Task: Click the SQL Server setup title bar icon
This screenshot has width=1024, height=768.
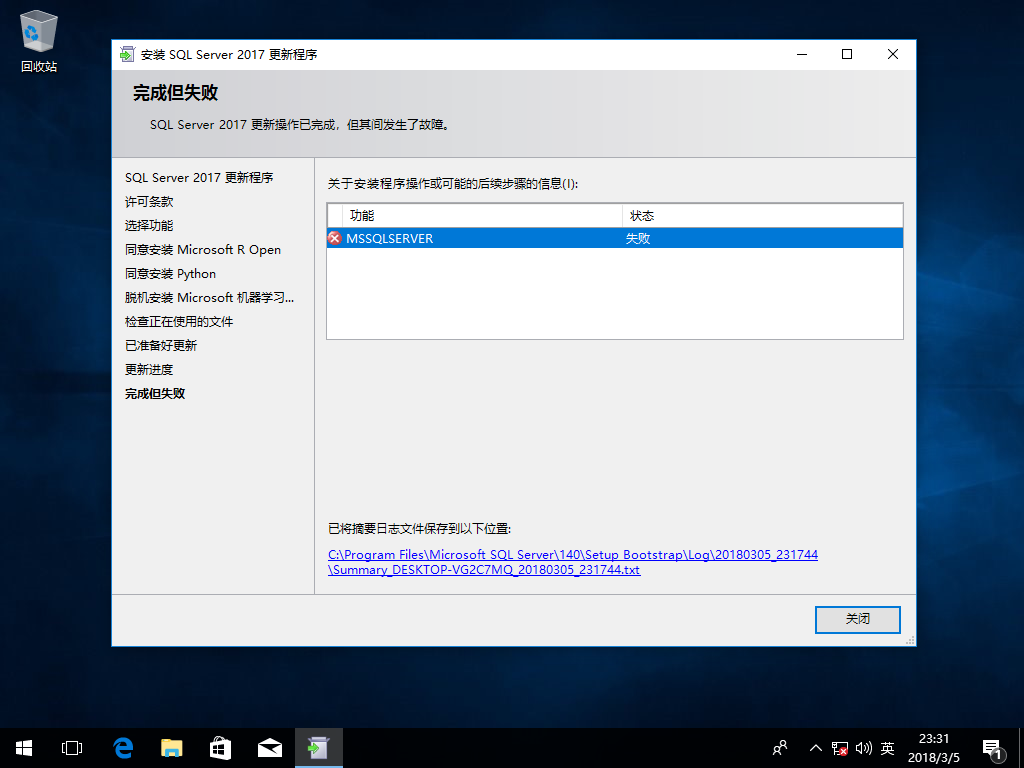Action: (x=127, y=54)
